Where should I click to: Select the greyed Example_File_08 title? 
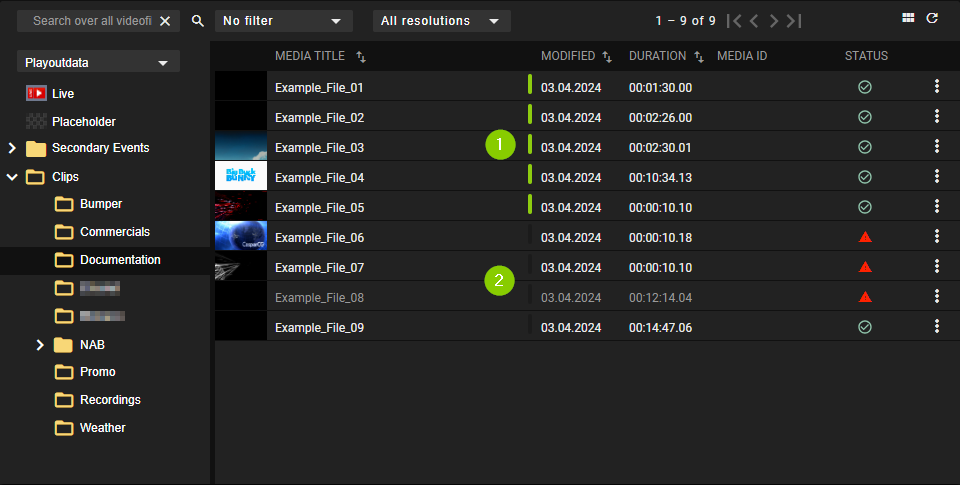pyautogui.click(x=319, y=298)
